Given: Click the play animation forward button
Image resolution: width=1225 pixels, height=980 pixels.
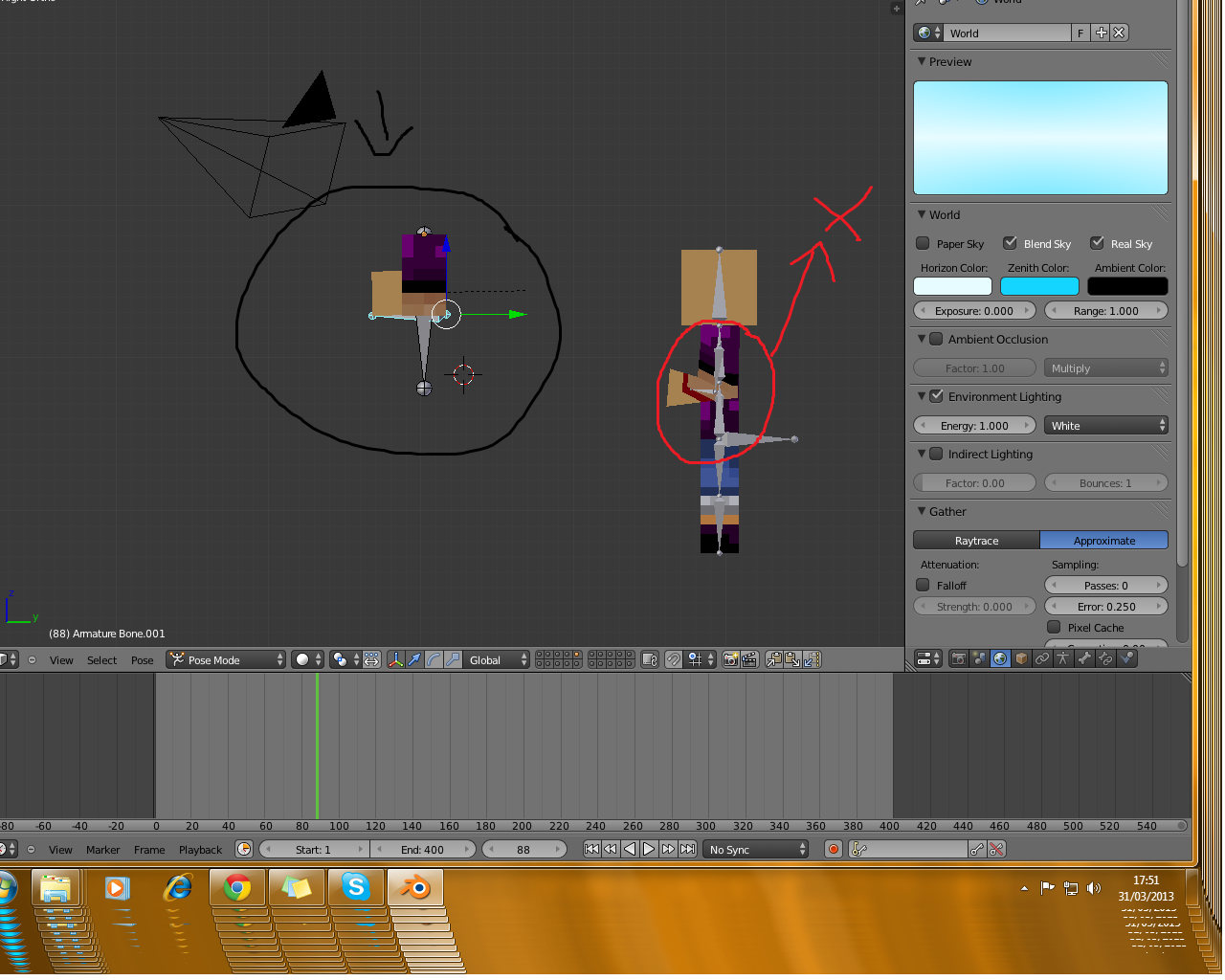Looking at the screenshot, I should 649,849.
